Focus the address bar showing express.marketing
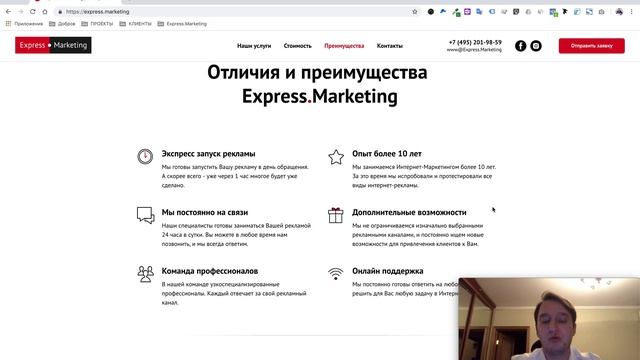The width and height of the screenshot is (640, 360). click(x=237, y=12)
